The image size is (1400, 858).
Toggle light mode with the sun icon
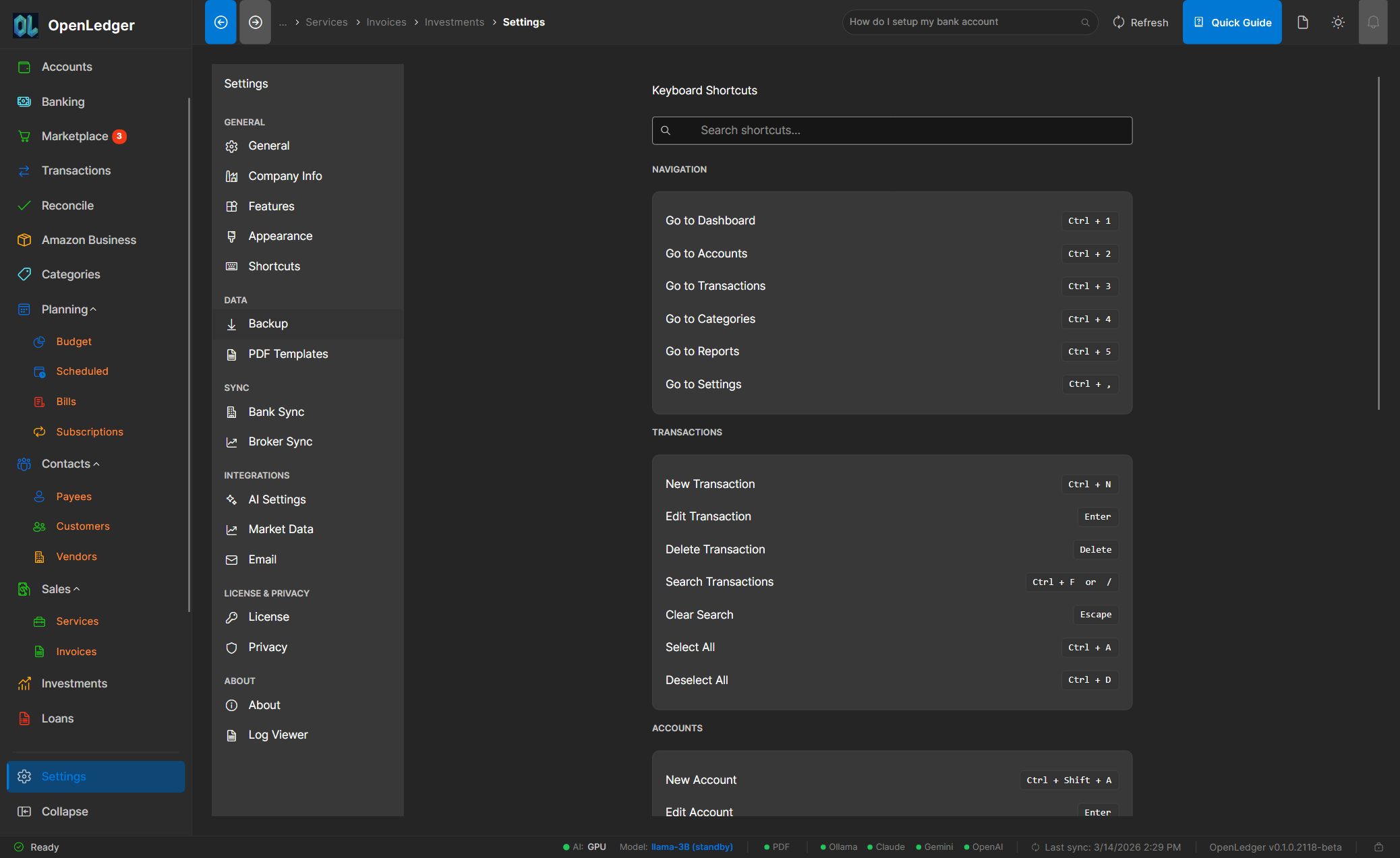pyautogui.click(x=1338, y=22)
